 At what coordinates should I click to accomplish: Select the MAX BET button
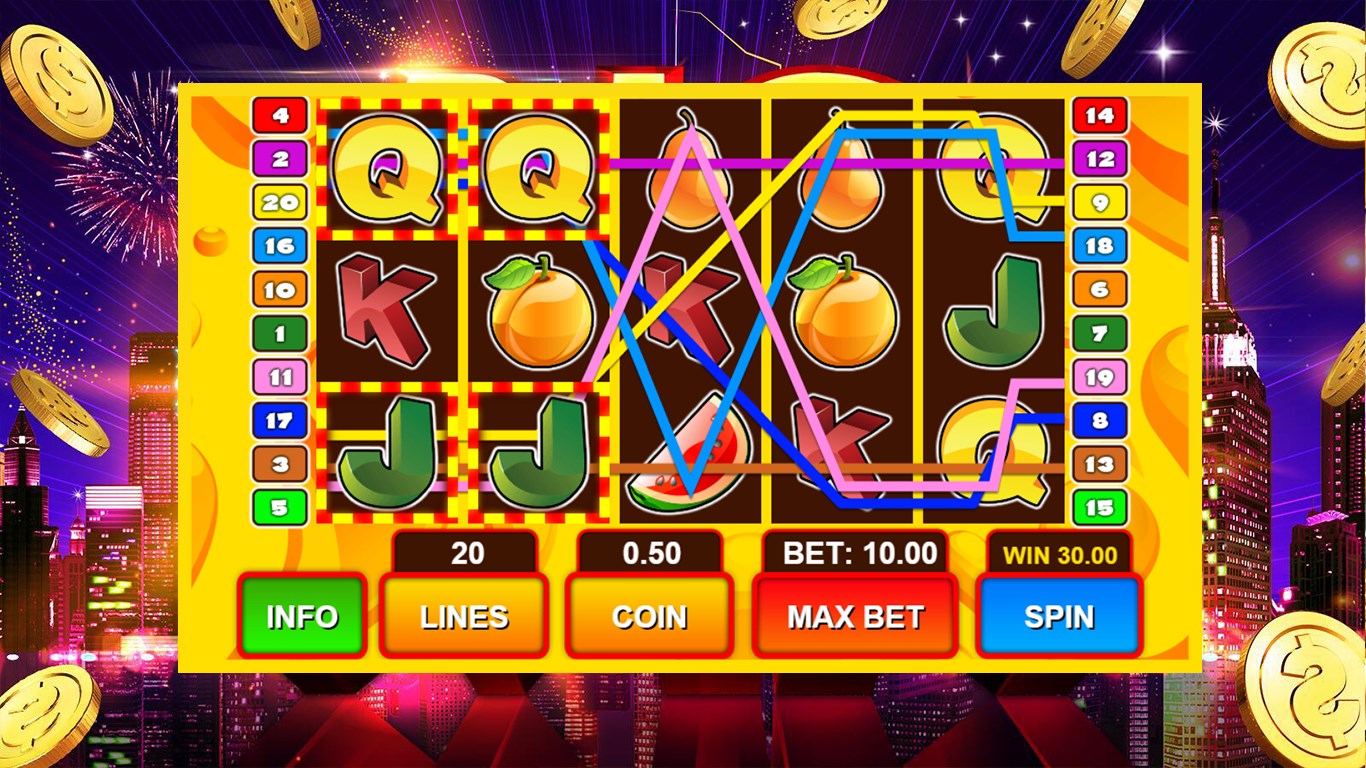tap(855, 616)
